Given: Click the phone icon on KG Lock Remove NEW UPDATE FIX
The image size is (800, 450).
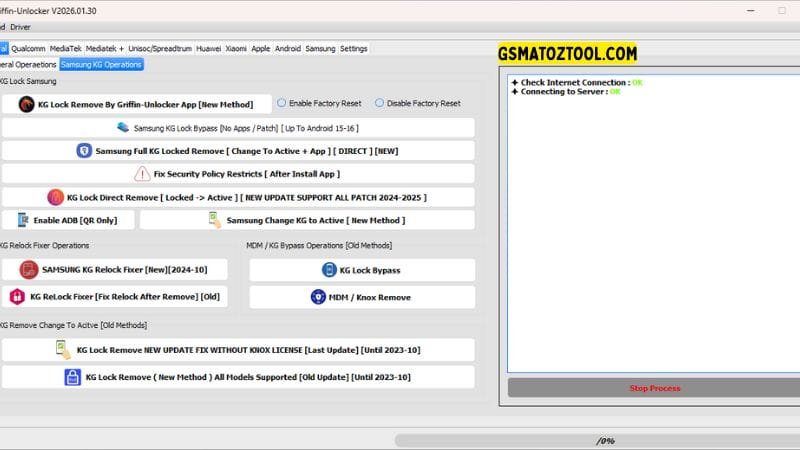Looking at the screenshot, I should pos(63,349).
